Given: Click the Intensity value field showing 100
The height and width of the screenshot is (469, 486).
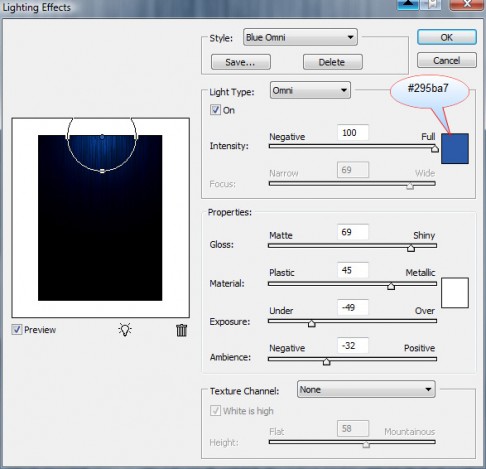Looking at the screenshot, I should click(x=353, y=132).
